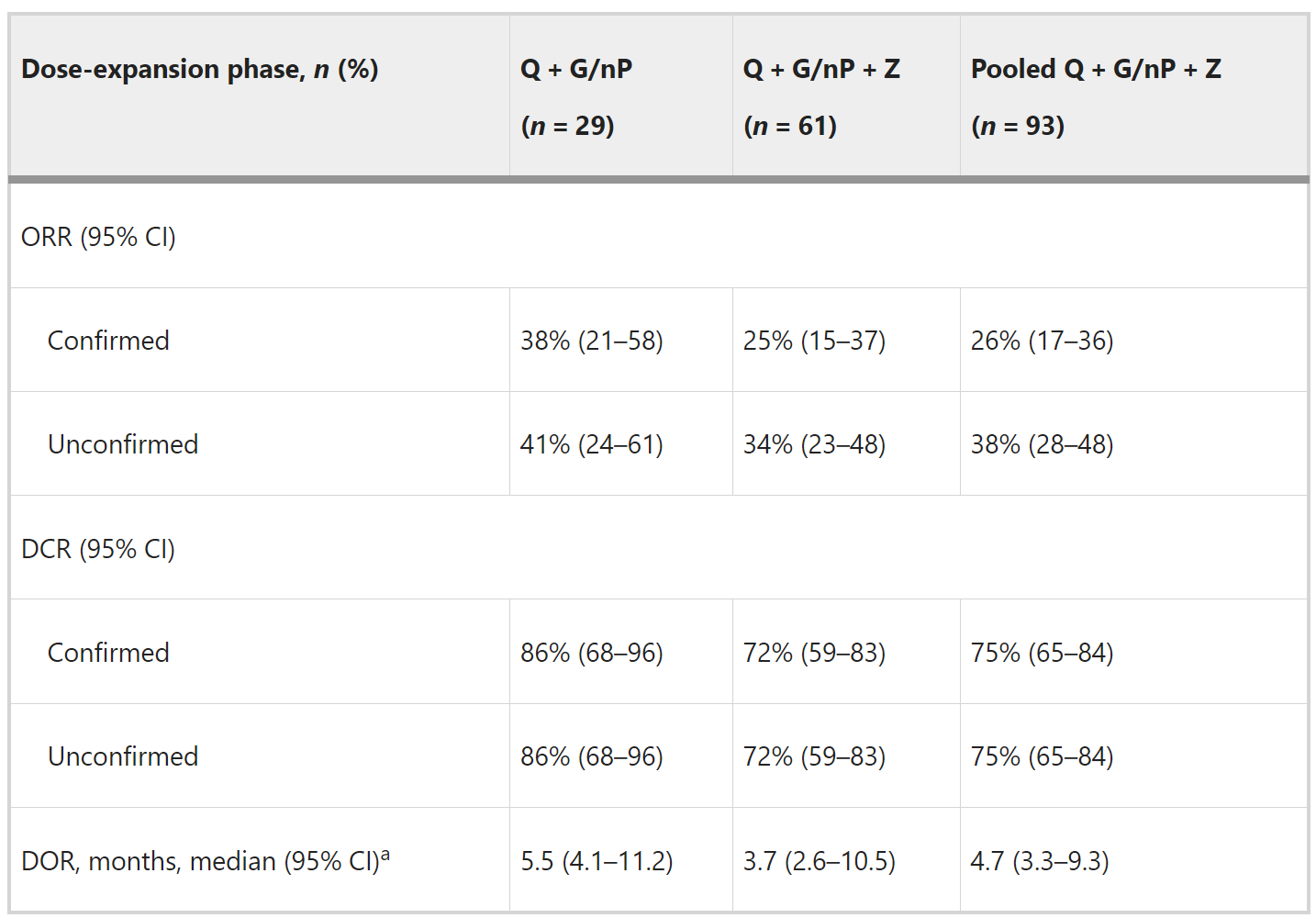Click the "5.5 (4.1–11.2)" DOR value
This screenshot has width=1316, height=918.
[x=597, y=861]
